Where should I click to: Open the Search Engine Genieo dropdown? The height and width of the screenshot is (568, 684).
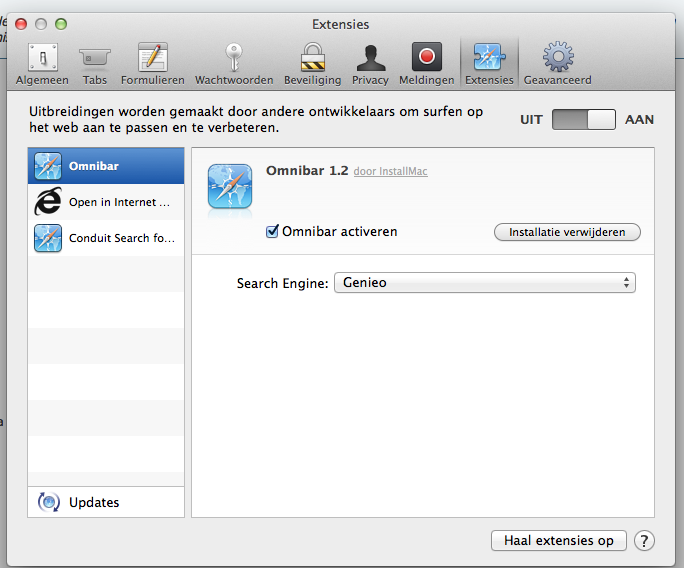pos(485,283)
